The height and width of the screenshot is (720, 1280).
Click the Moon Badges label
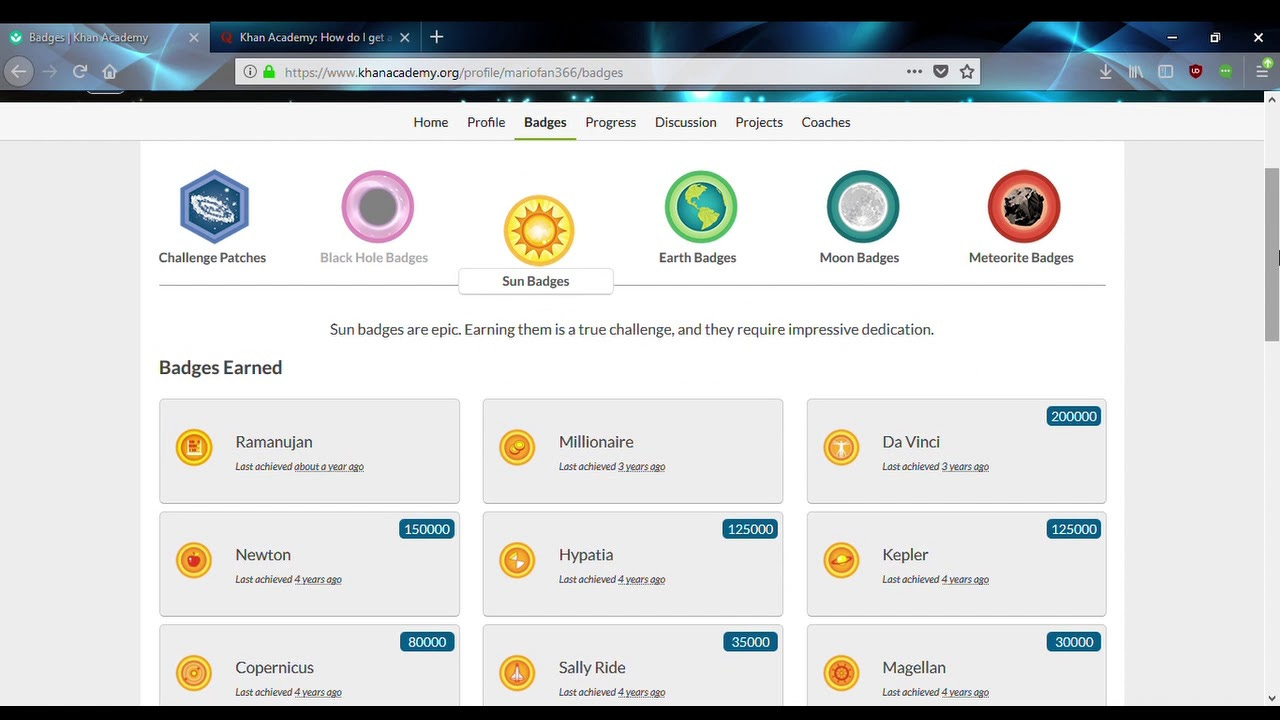click(x=859, y=258)
